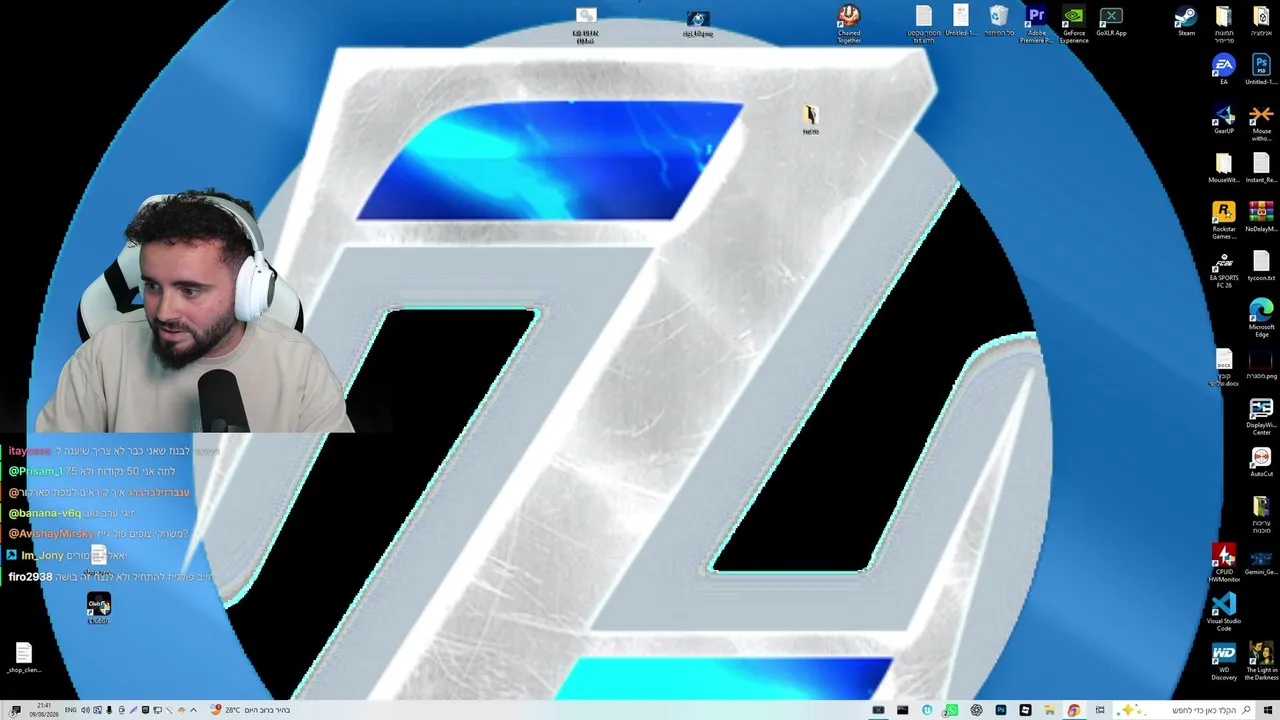This screenshot has width=1280, height=720.
Task: Select the Instant_Re... file icon
Action: [1261, 168]
